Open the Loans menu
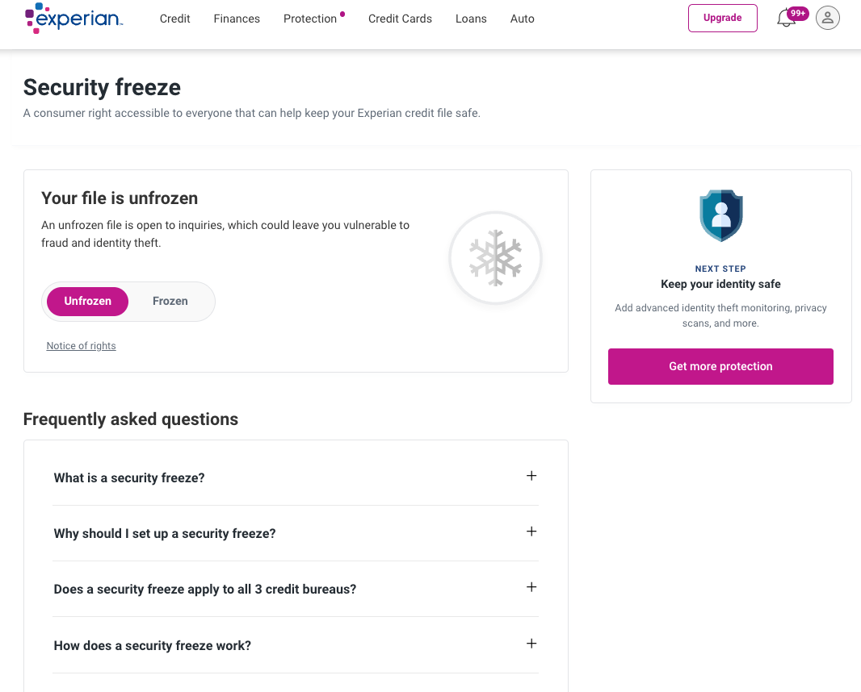The image size is (861, 692). click(x=471, y=19)
